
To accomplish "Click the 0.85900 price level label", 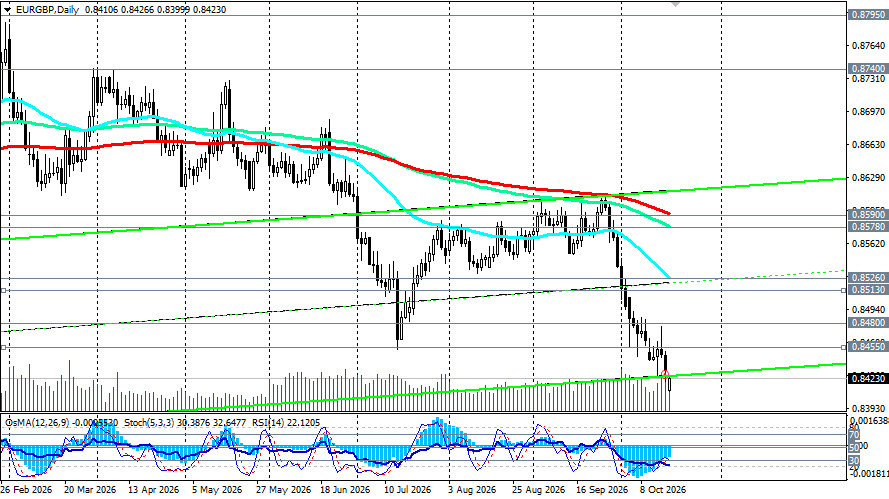I will coord(868,215).
